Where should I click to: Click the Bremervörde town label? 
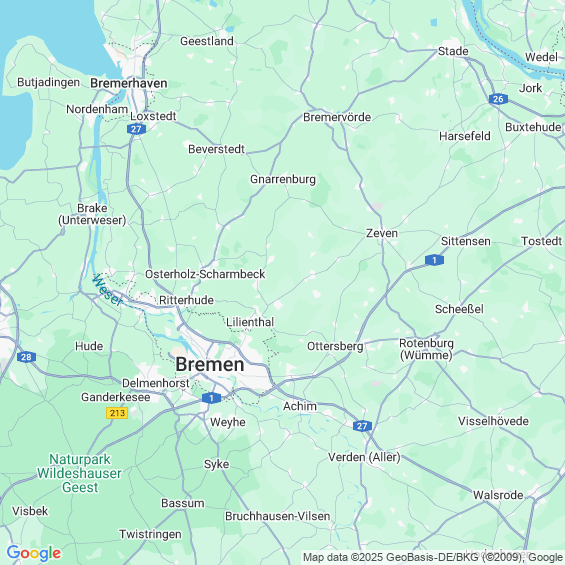point(337,117)
